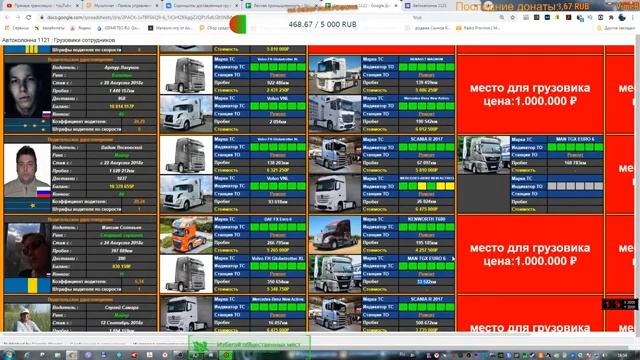Open the Kenworth T680 truck image
Viewport: 640px width, 360px height.
click(x=335, y=235)
